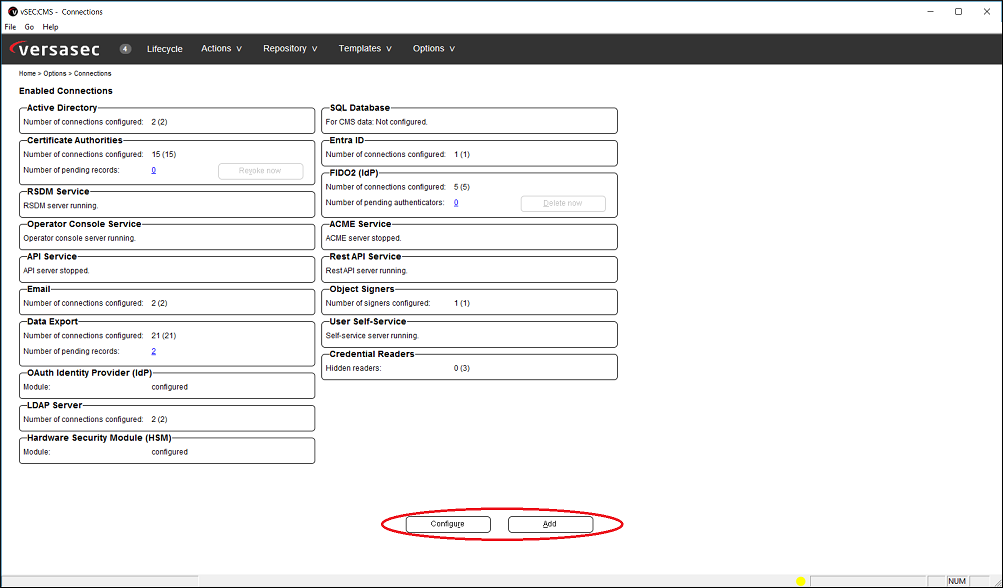Click the Revoke now button
This screenshot has width=1003, height=588.
click(x=260, y=171)
